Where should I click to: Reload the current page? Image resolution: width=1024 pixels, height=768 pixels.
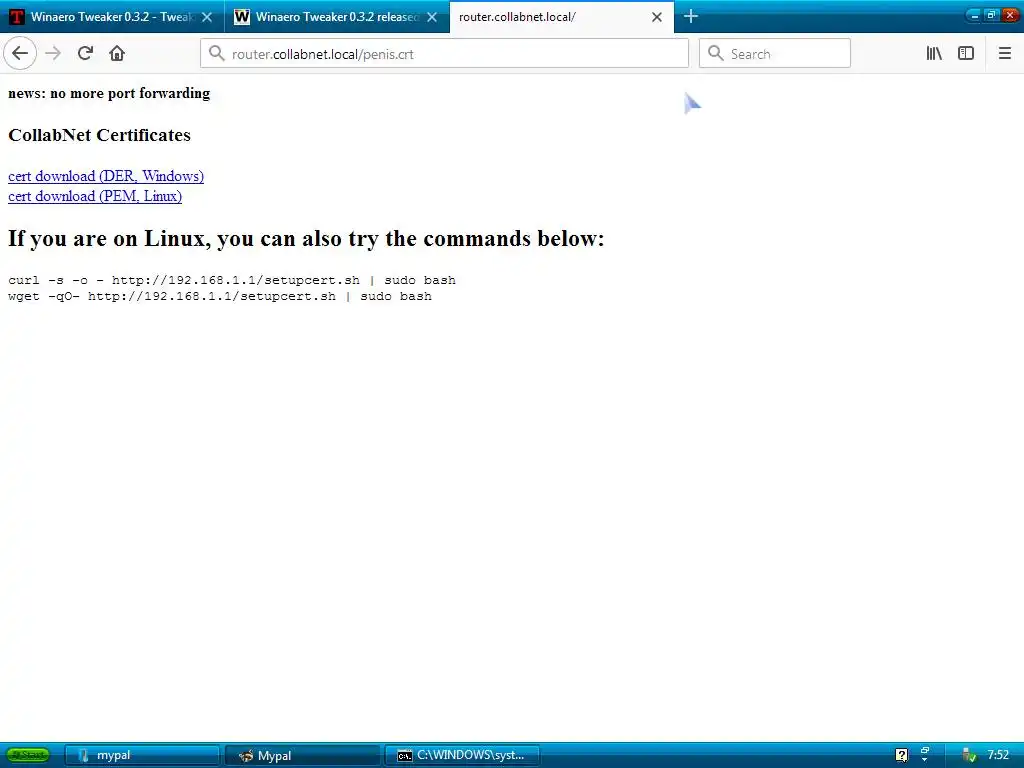pyautogui.click(x=85, y=53)
